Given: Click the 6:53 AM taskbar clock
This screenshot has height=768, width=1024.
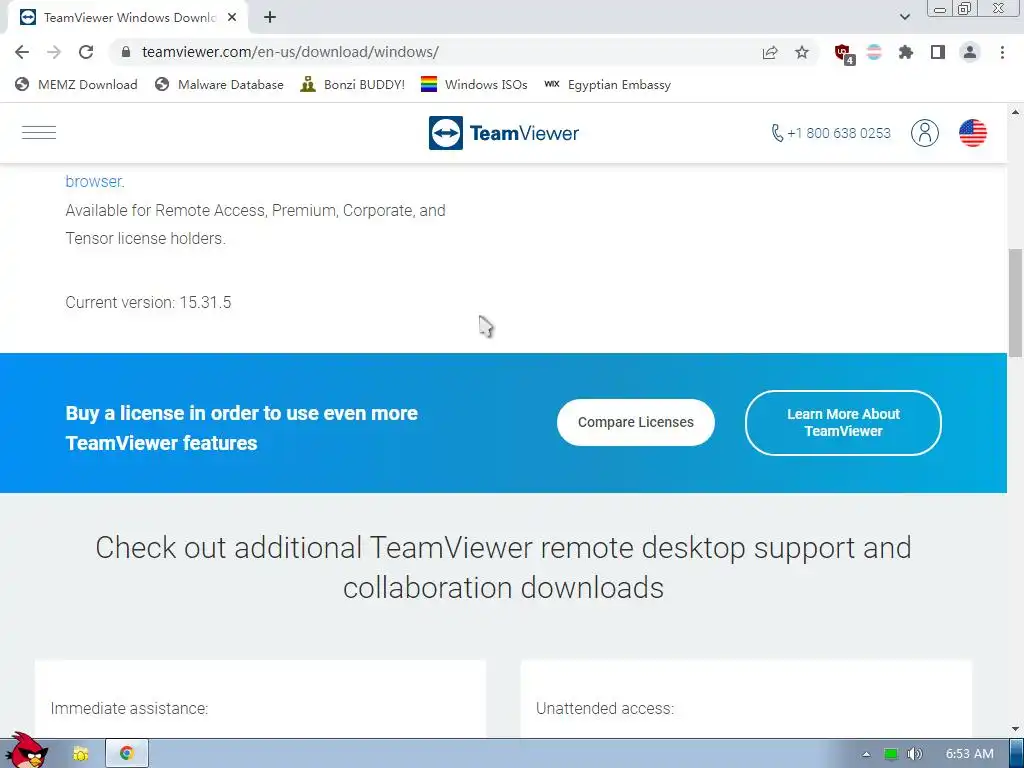Looking at the screenshot, I should pos(969,754).
